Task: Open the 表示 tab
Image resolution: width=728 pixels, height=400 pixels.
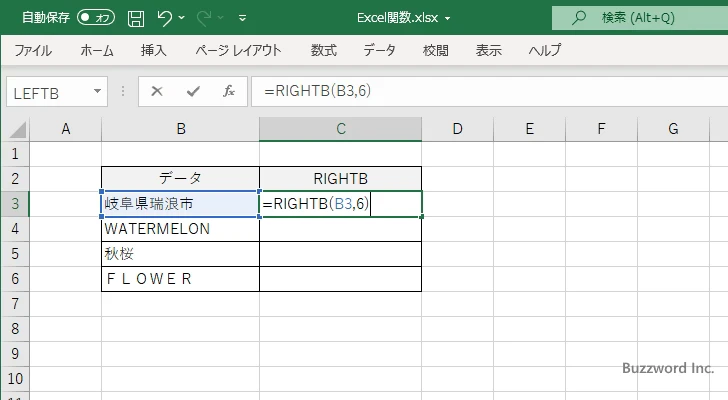Action: [488, 50]
